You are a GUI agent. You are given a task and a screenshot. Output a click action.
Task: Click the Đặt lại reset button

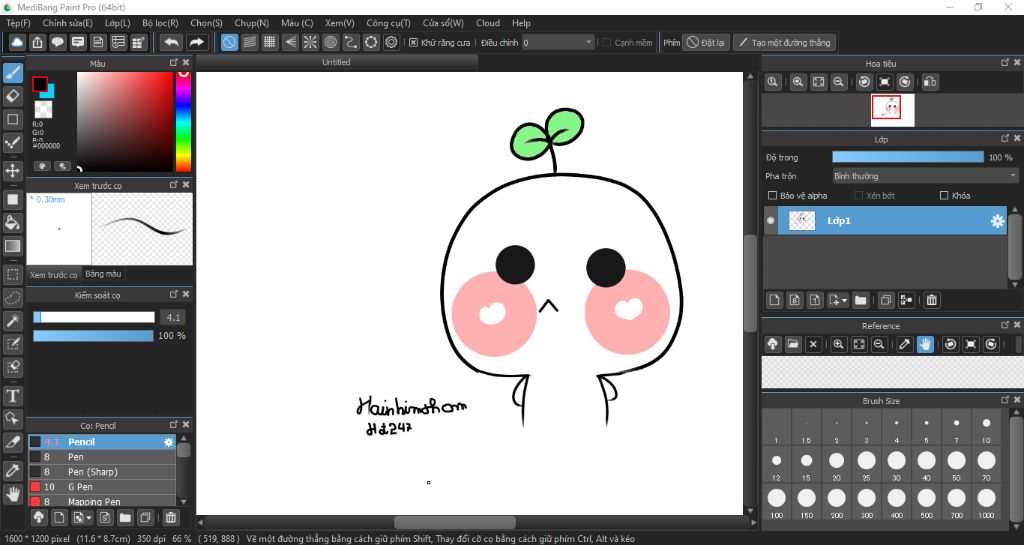click(x=706, y=43)
